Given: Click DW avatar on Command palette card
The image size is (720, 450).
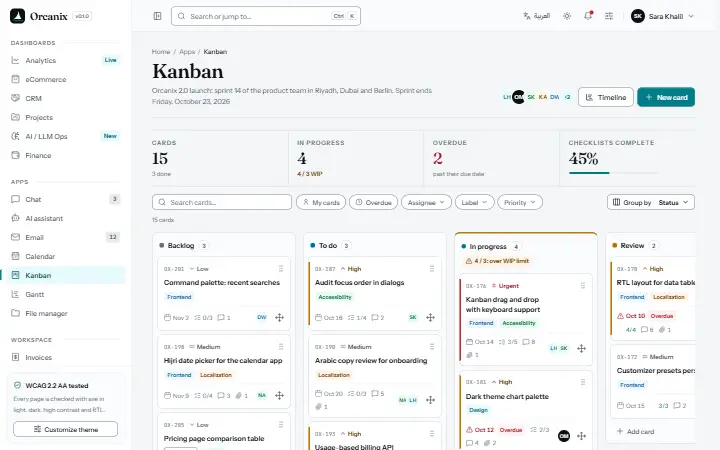Looking at the screenshot, I should coord(261,317).
